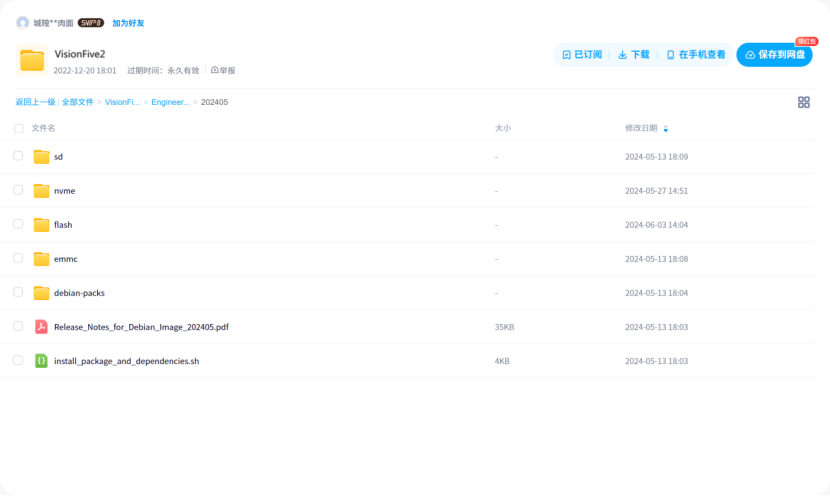
Task: Open 在手机查看 to view on phone
Action: pos(696,55)
